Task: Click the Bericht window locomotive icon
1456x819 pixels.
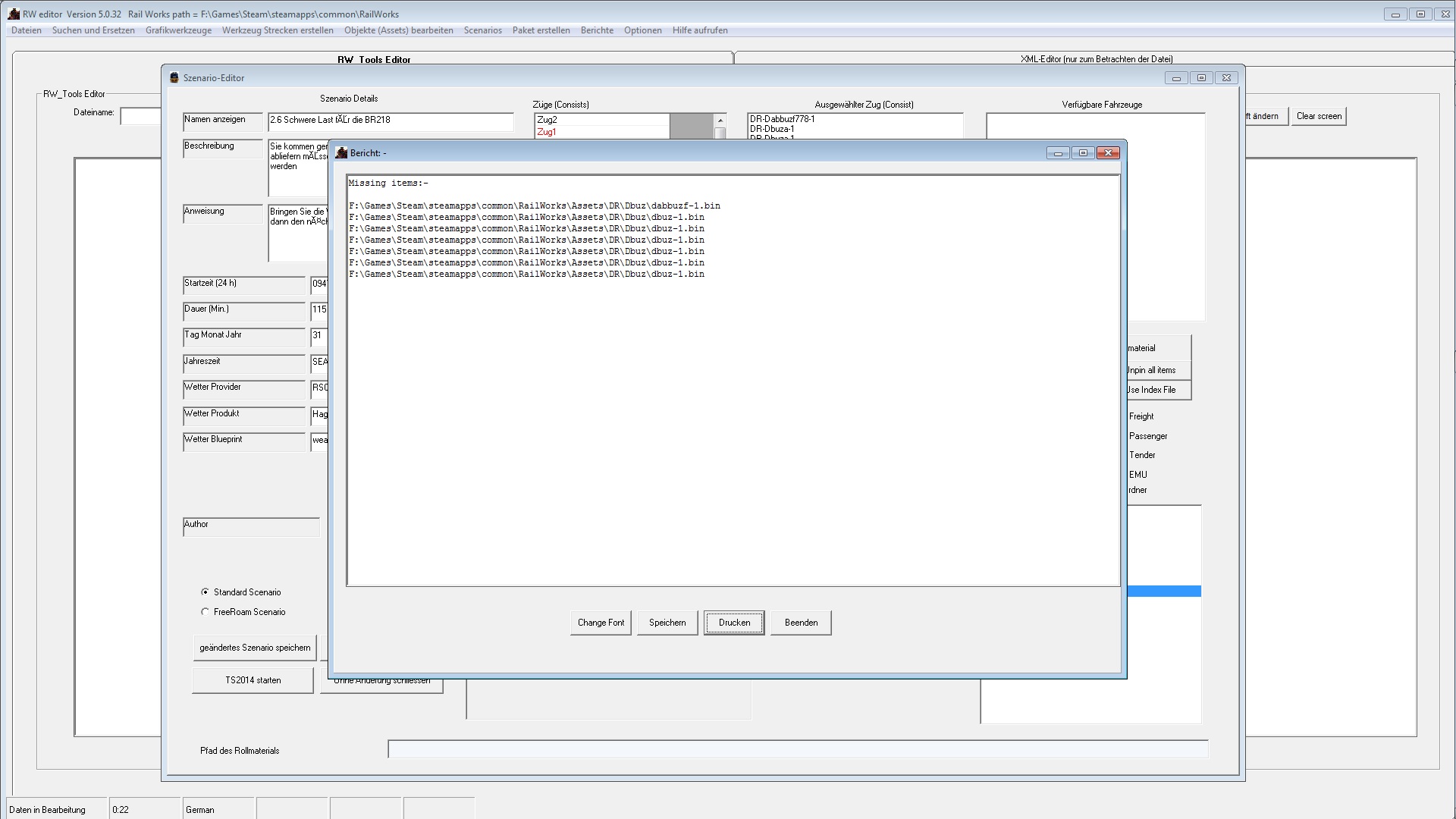Action: (x=341, y=153)
